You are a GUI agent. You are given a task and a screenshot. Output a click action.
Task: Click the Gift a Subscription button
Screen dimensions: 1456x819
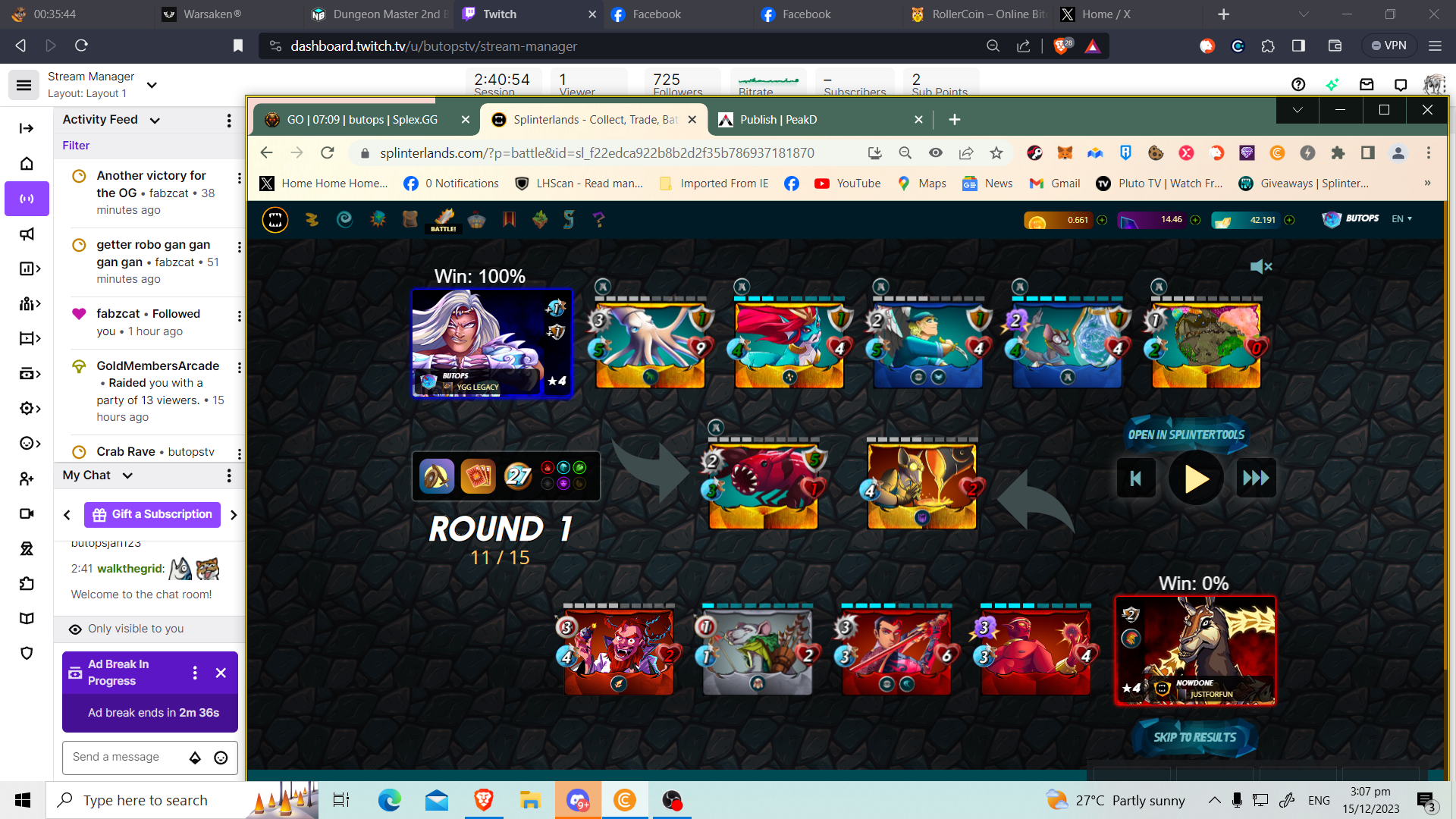point(152,514)
